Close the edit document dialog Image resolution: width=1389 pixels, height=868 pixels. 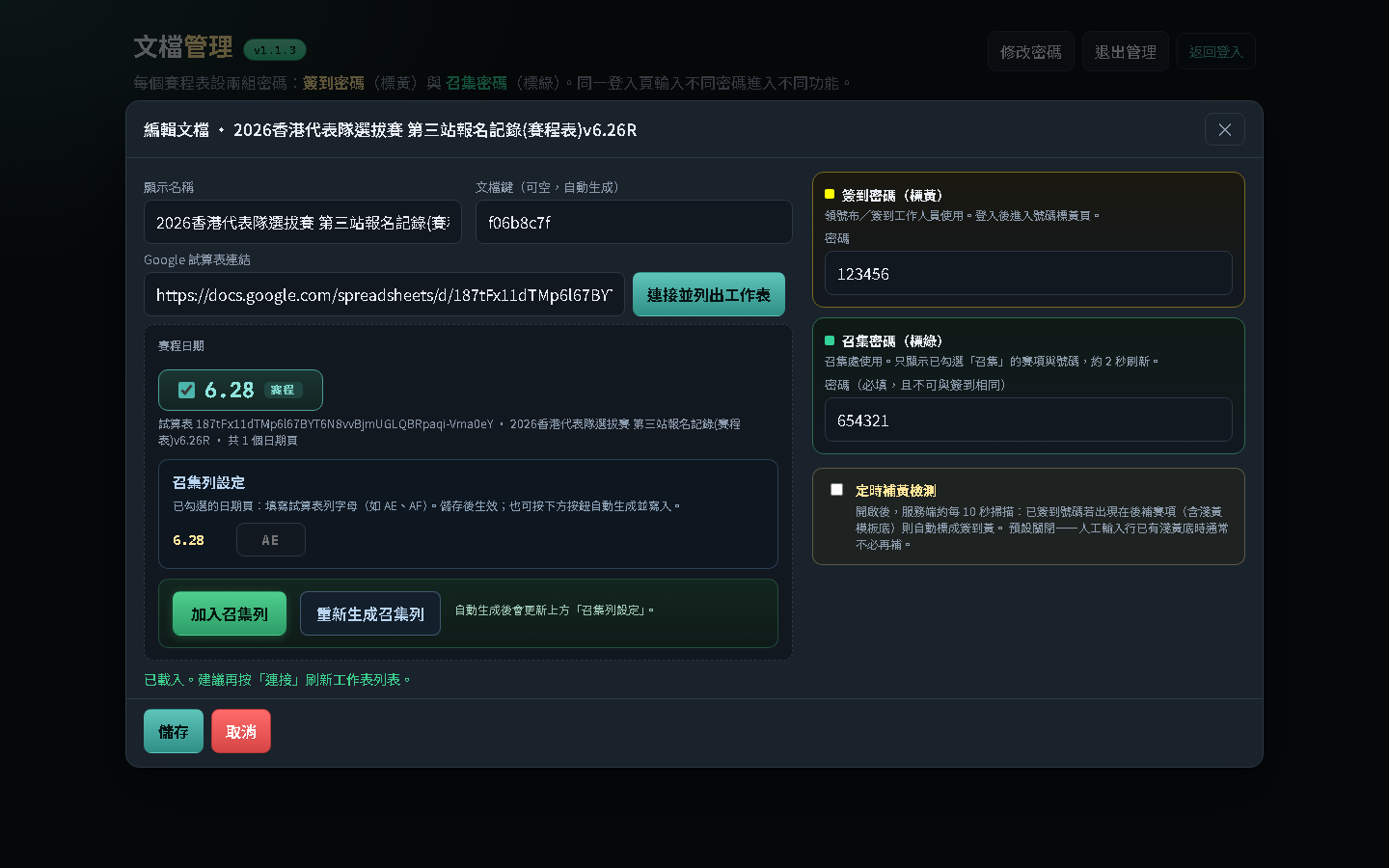pyautogui.click(x=1224, y=129)
